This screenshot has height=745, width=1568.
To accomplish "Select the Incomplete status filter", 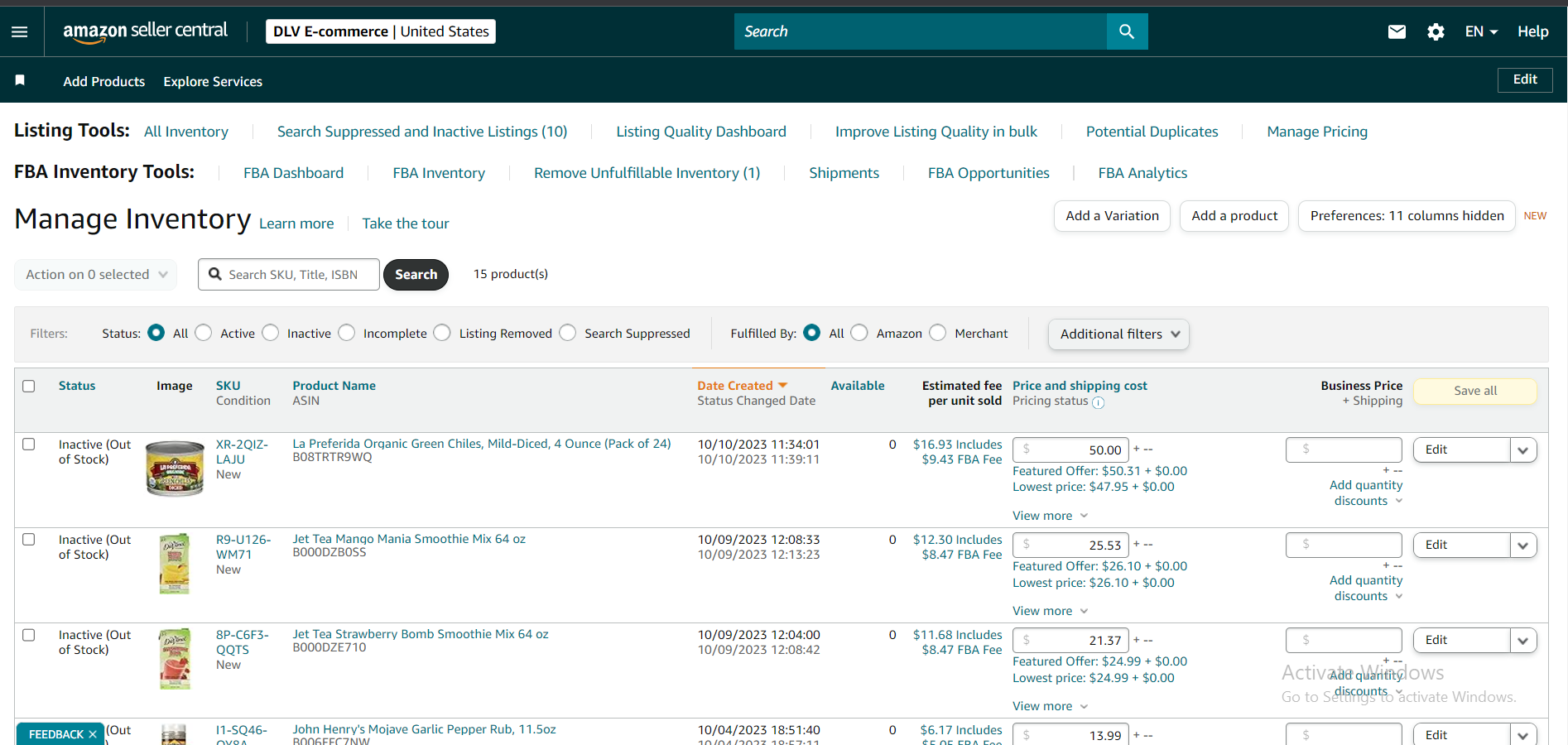I will (346, 333).
